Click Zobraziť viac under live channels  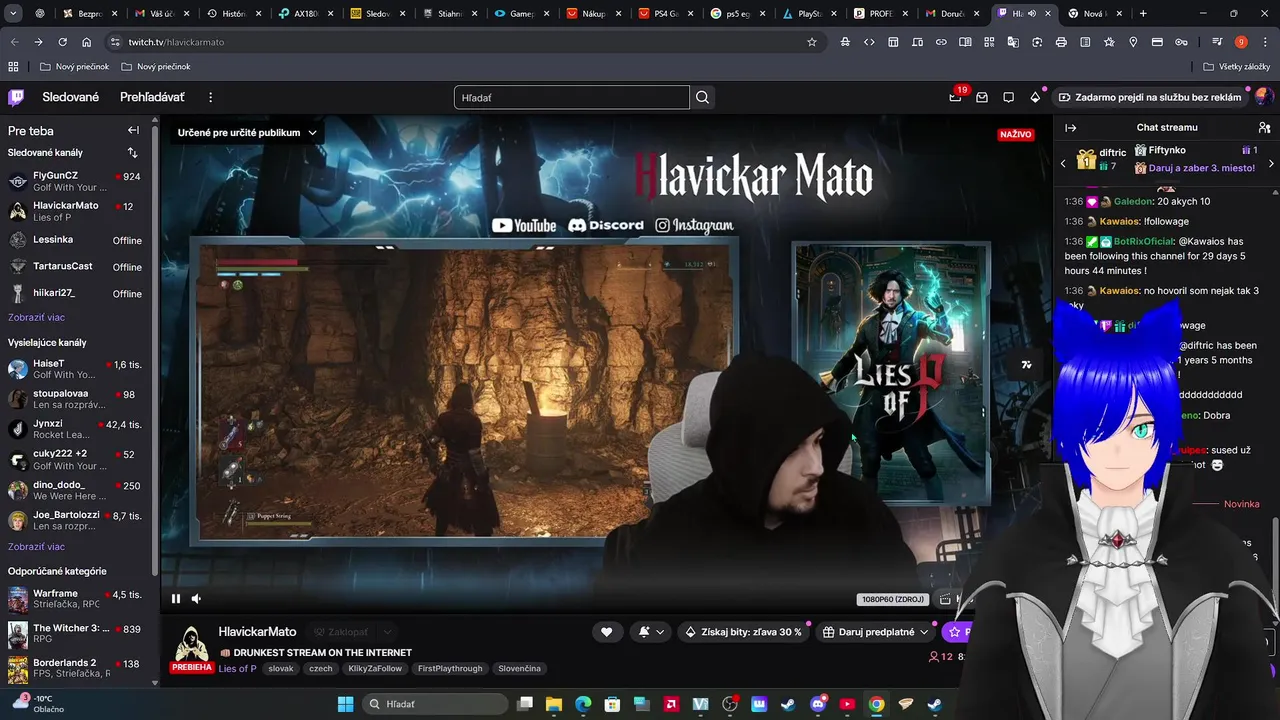[x=36, y=547]
